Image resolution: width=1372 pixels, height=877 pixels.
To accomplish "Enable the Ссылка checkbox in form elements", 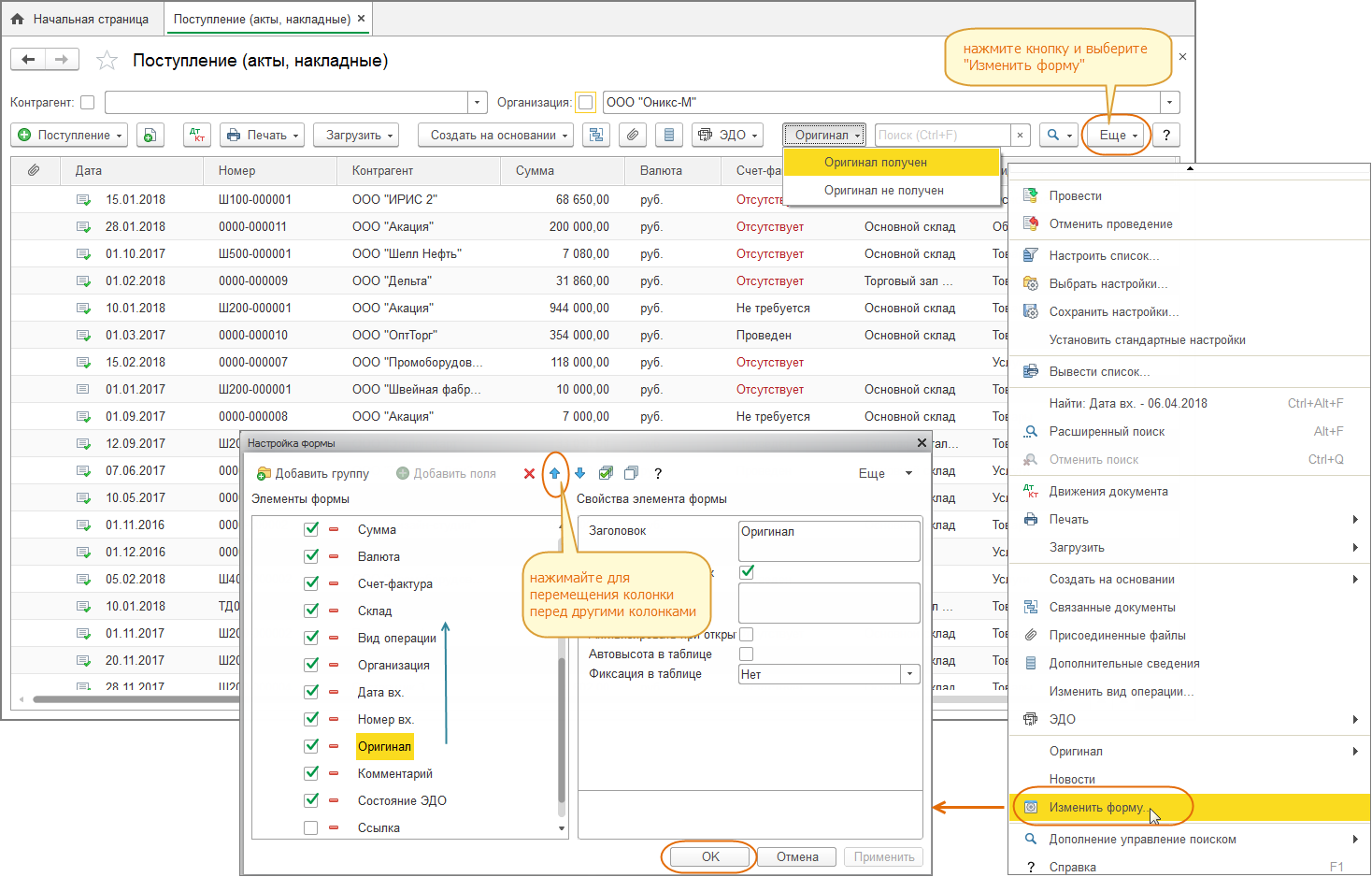I will click(x=311, y=827).
